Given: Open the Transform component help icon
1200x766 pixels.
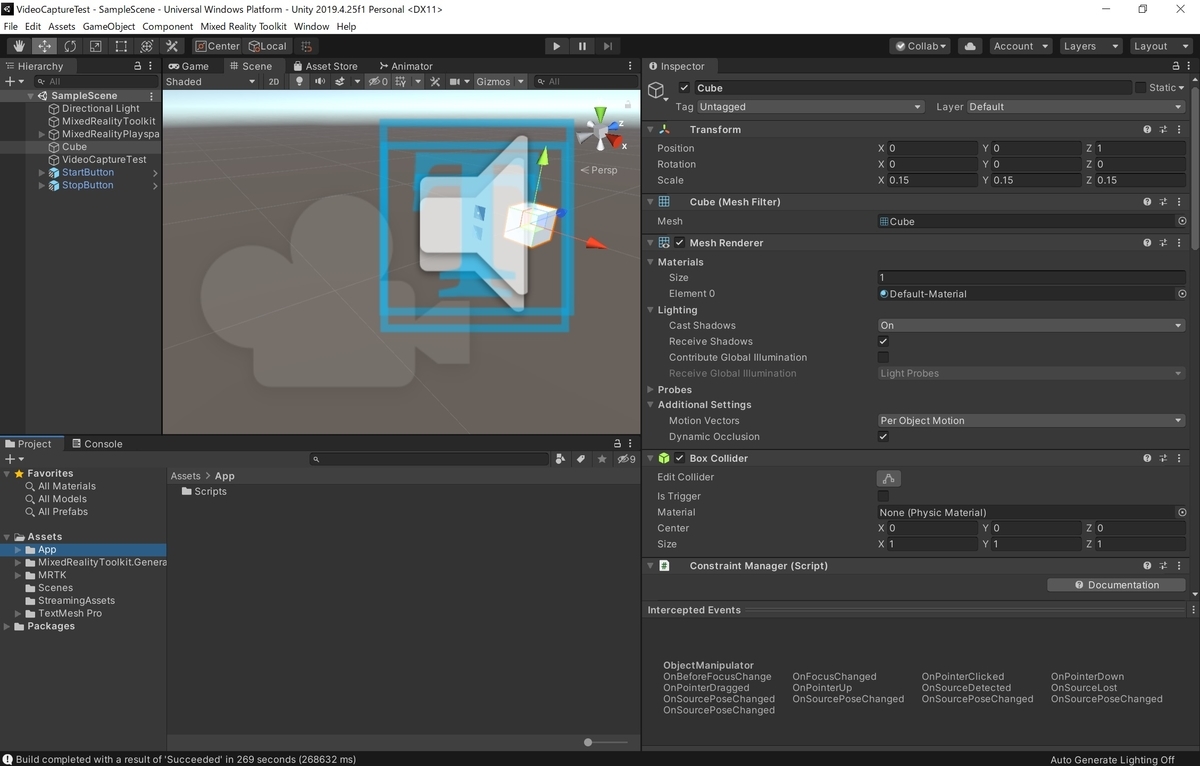Looking at the screenshot, I should coord(1148,130).
